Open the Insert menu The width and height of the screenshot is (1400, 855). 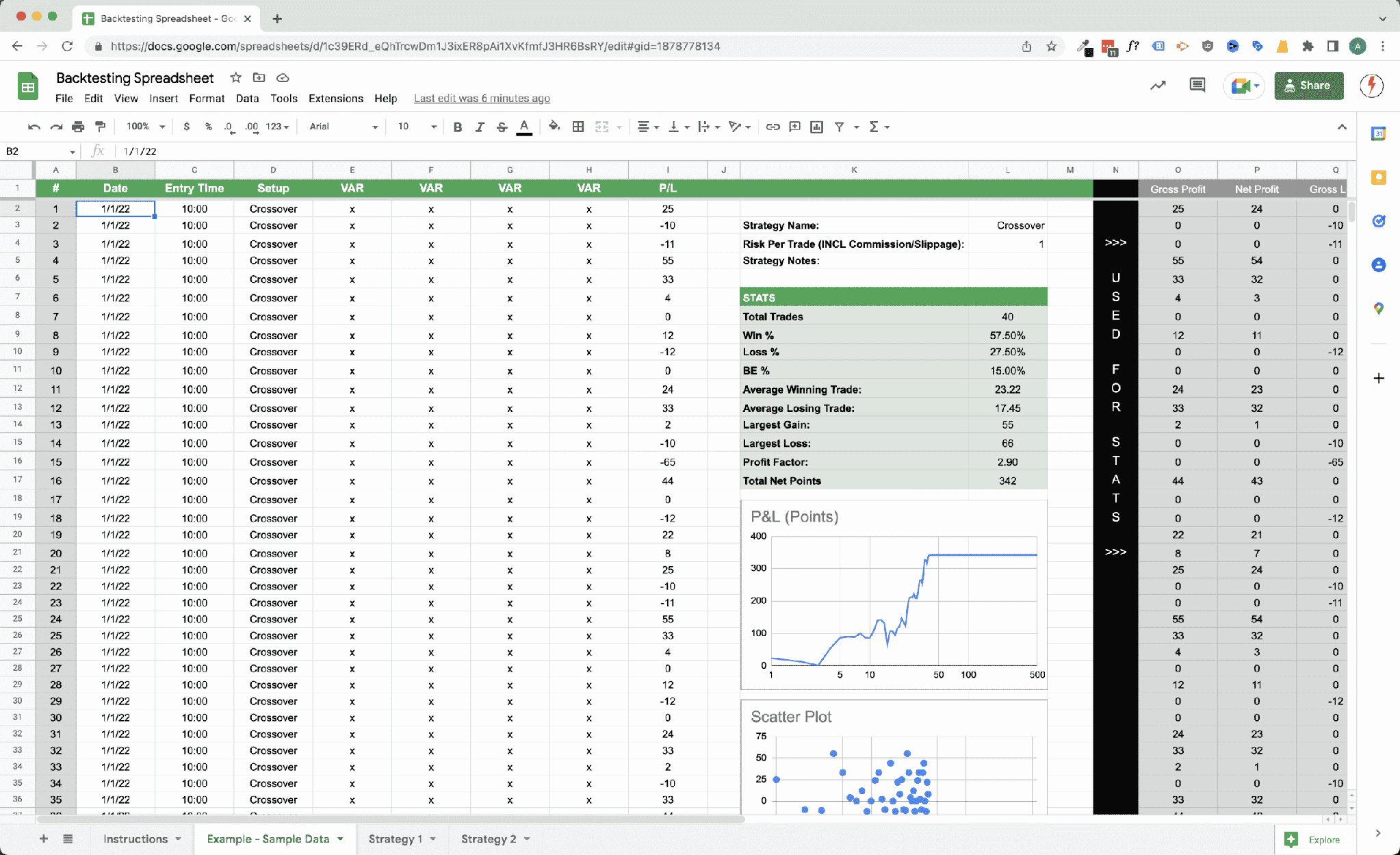[x=164, y=99]
